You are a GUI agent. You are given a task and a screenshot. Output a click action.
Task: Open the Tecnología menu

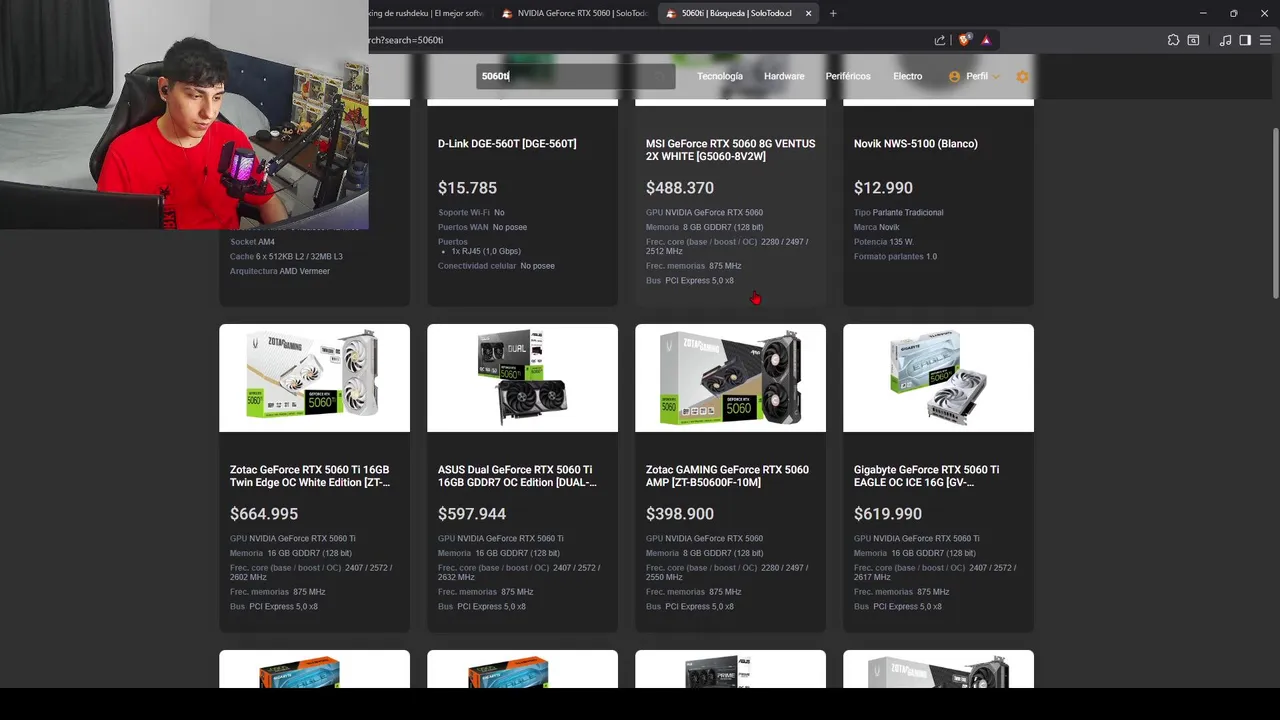(720, 76)
